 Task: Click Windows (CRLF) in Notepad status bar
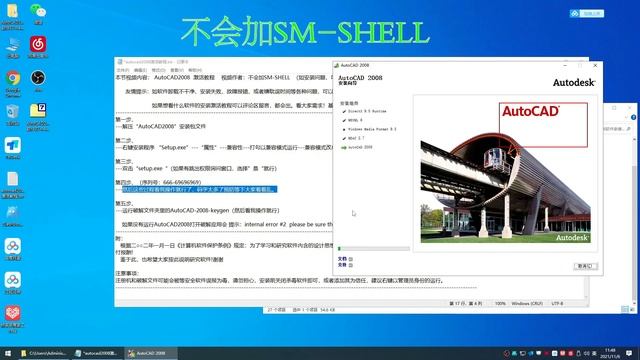527,304
